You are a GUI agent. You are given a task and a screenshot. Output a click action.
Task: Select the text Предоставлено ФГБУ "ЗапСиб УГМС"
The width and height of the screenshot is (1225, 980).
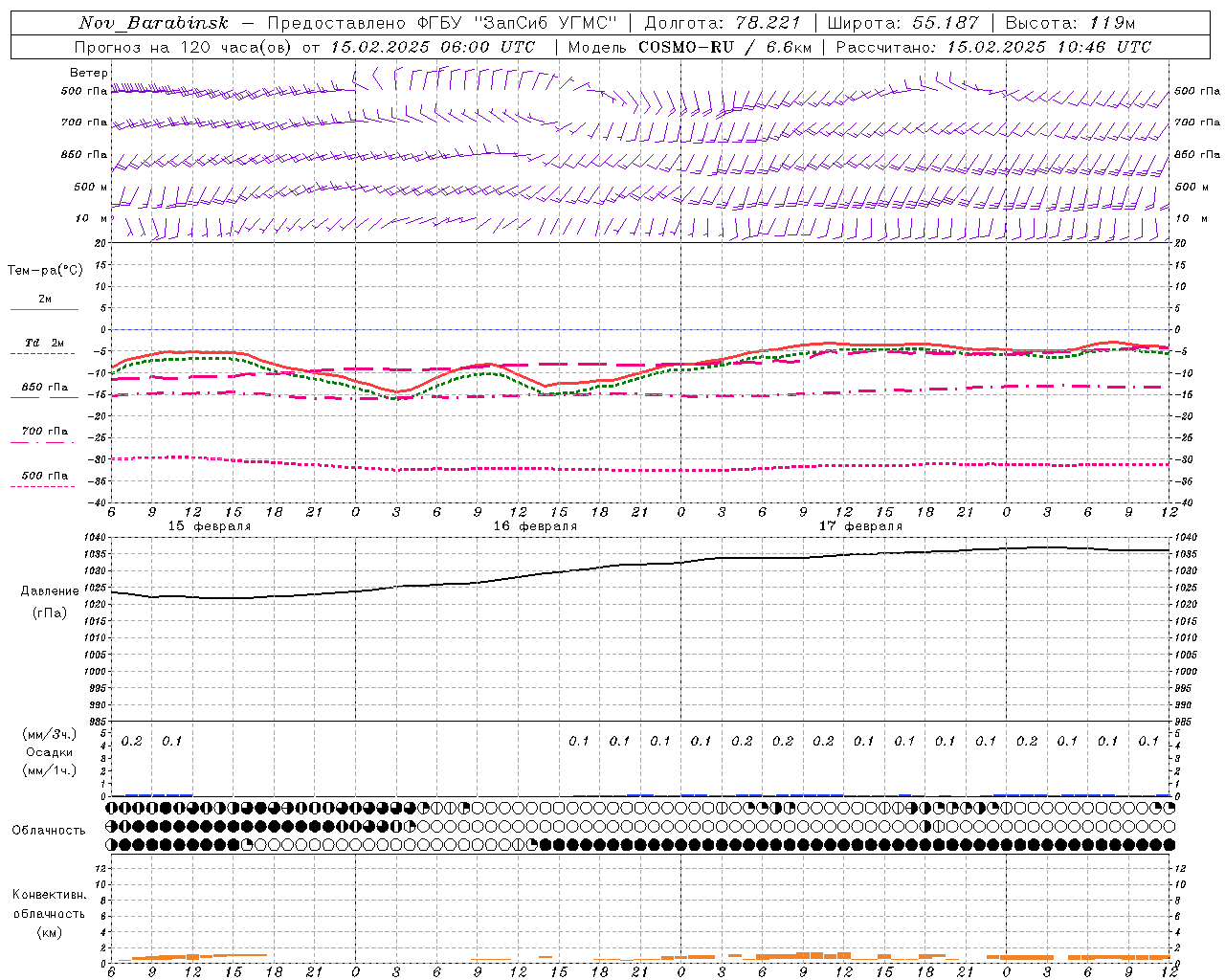click(x=442, y=23)
